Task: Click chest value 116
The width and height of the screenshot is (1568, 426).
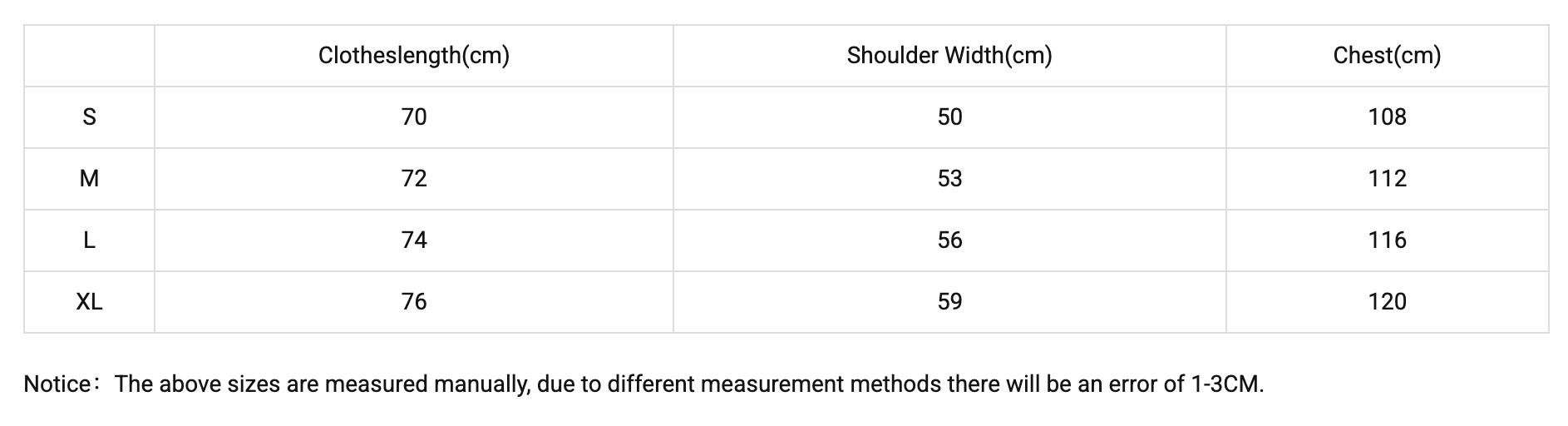Action: 1387,240
